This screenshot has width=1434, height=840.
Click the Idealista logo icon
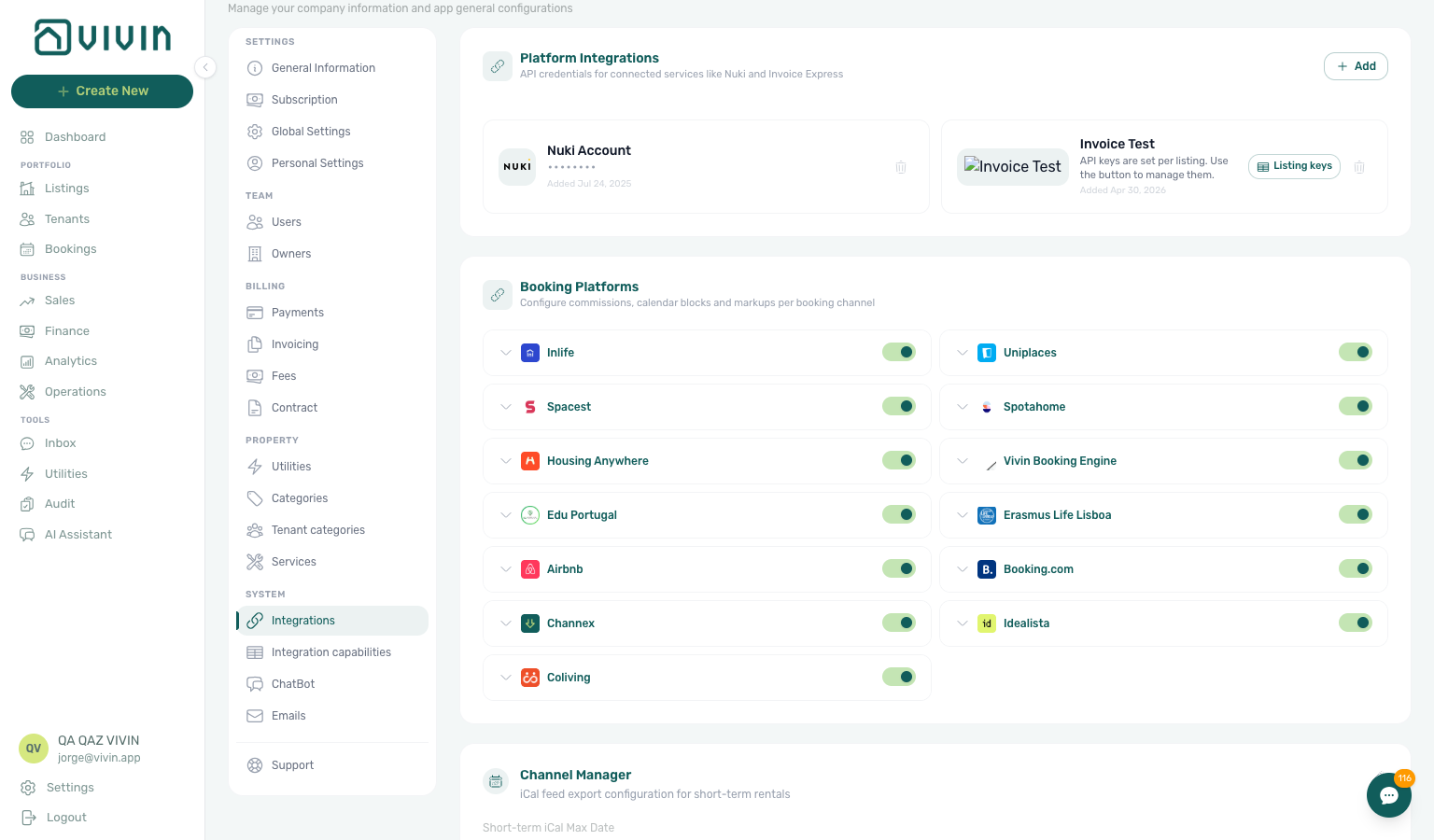(x=987, y=623)
